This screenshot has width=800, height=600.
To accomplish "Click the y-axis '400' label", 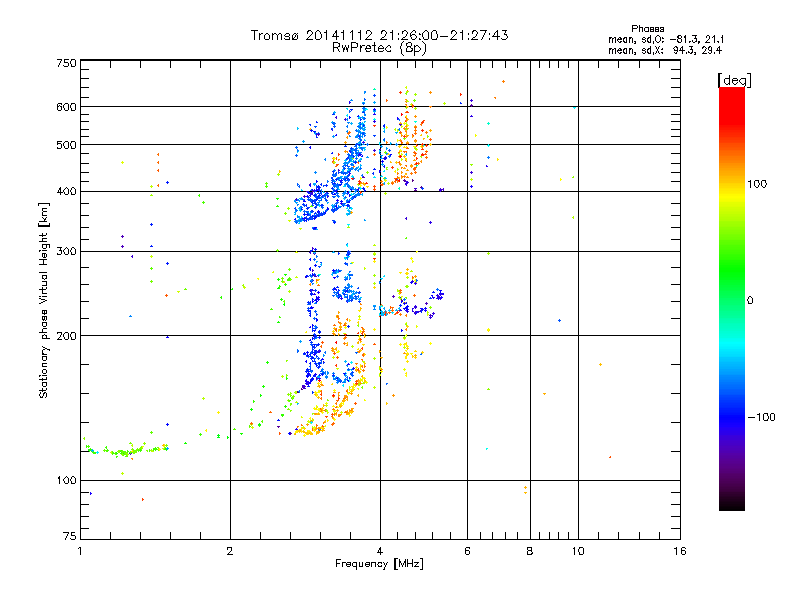I will click(x=66, y=191).
